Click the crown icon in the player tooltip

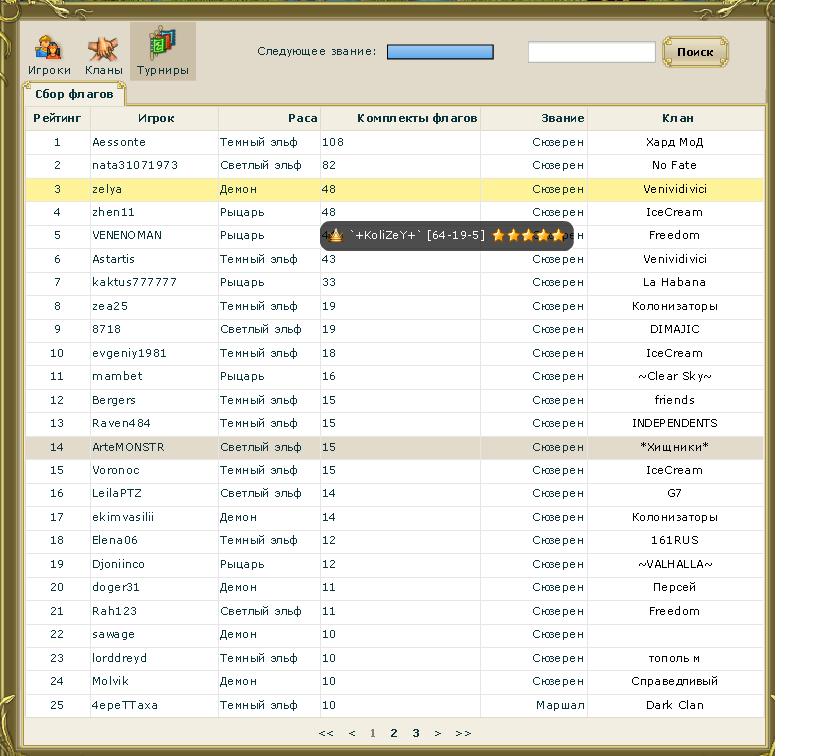click(335, 235)
